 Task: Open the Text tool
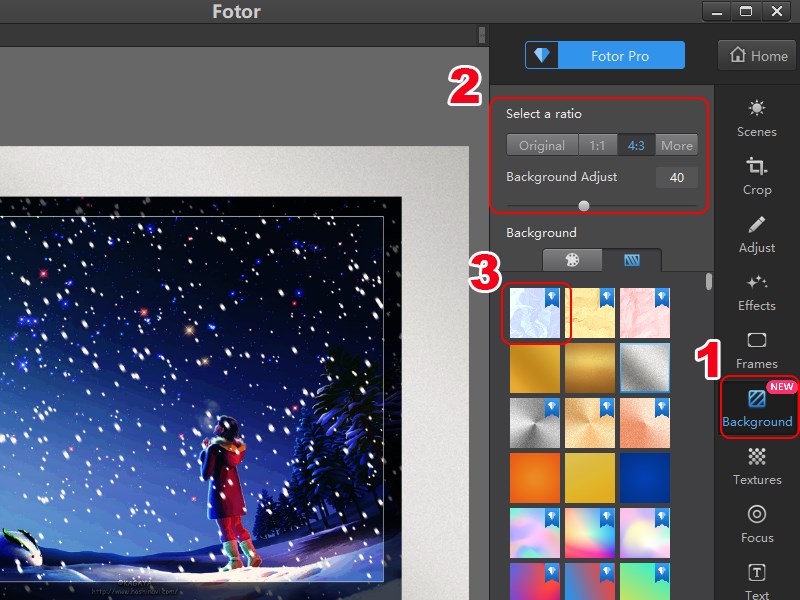[x=757, y=581]
